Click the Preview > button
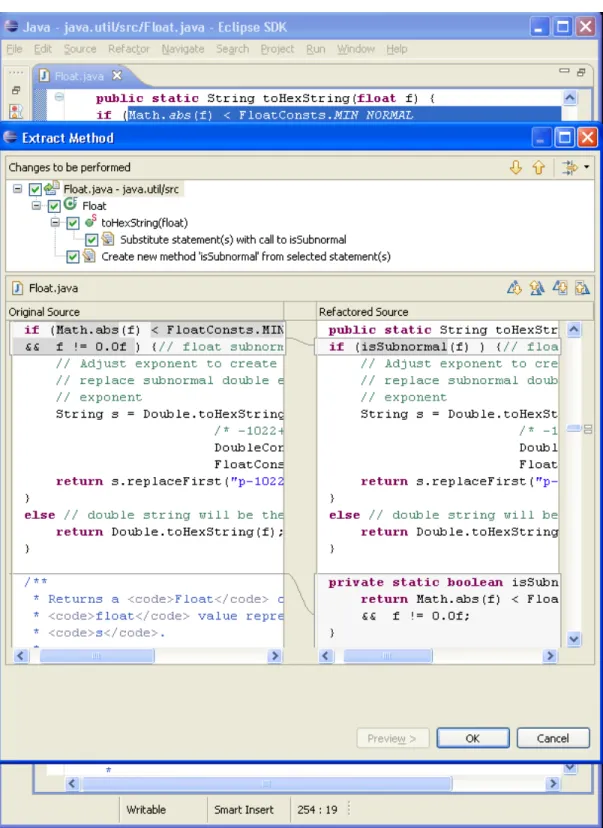This screenshot has height=828, width=603. (x=392, y=738)
